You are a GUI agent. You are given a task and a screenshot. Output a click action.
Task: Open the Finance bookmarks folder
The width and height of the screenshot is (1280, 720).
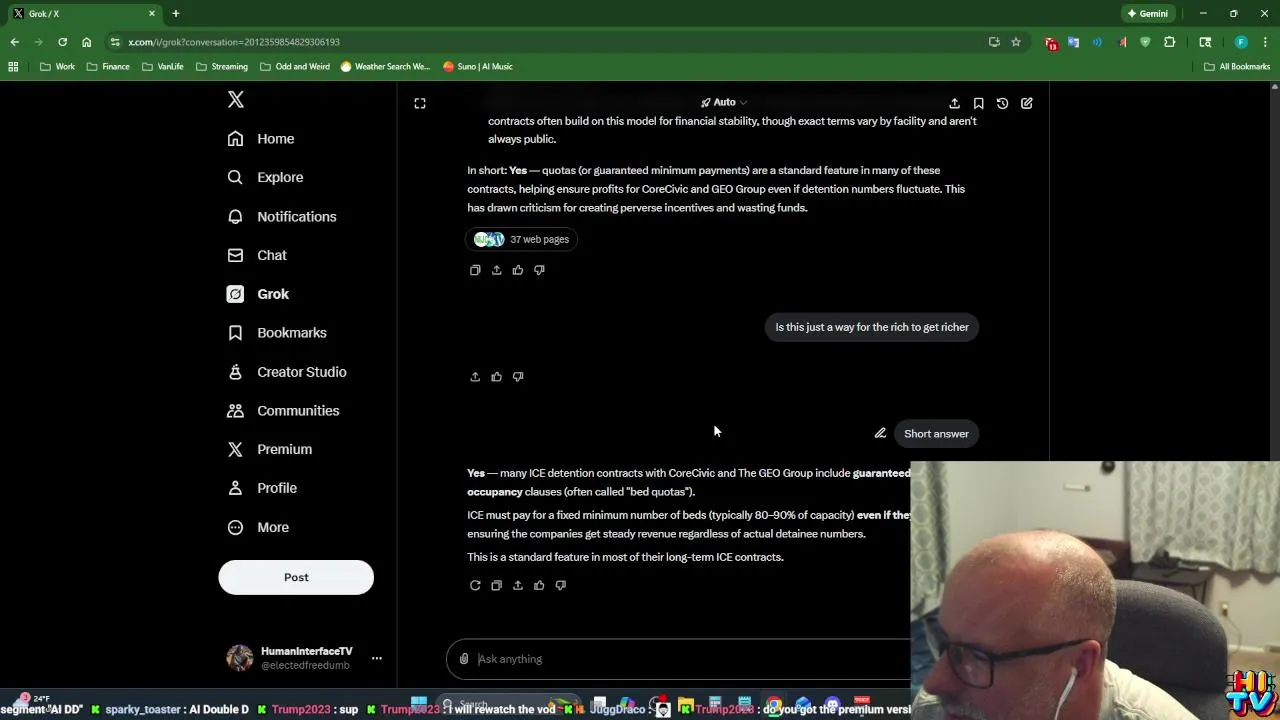pos(108,67)
